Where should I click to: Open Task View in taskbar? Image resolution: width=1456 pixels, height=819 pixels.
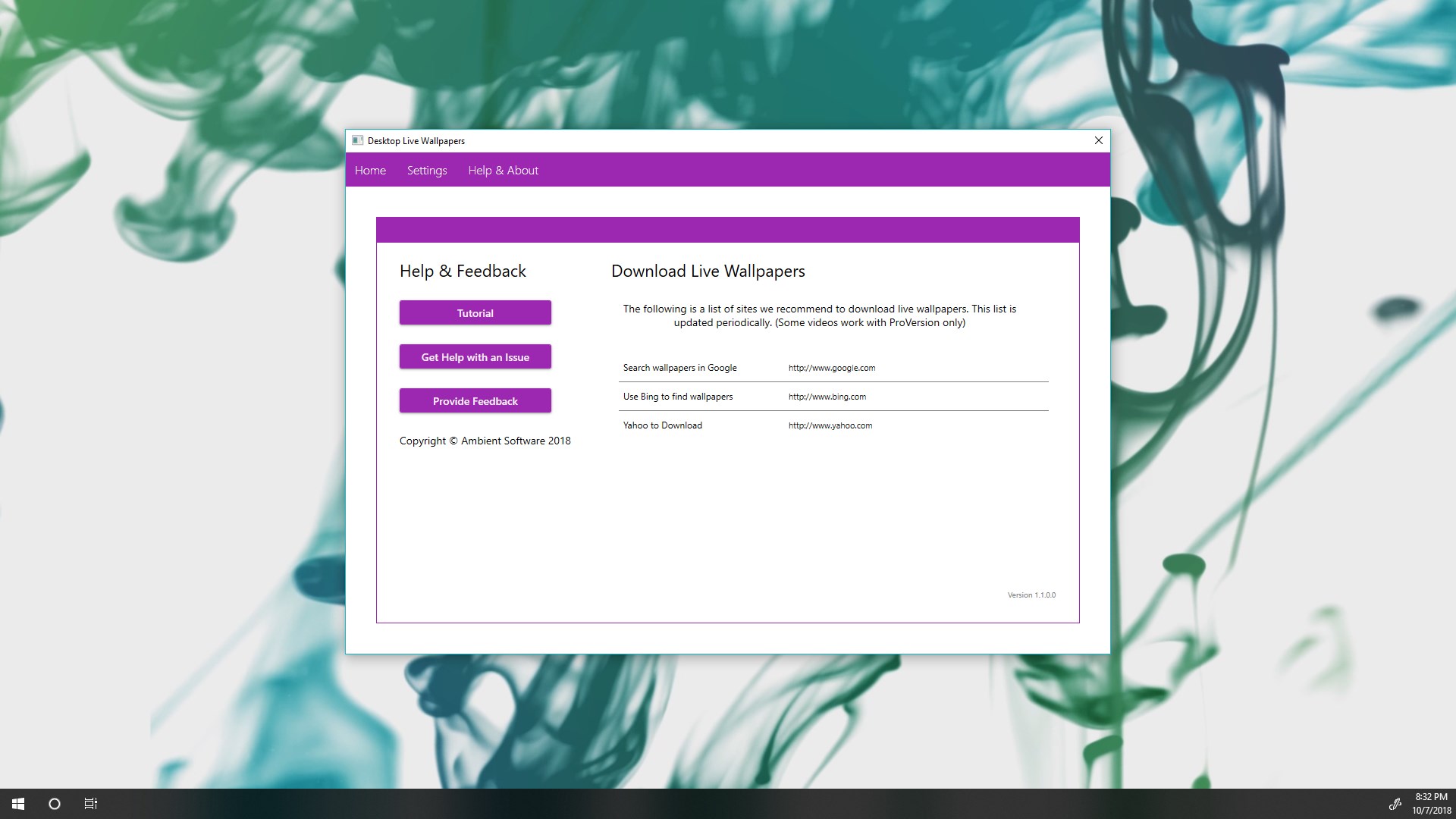click(91, 804)
